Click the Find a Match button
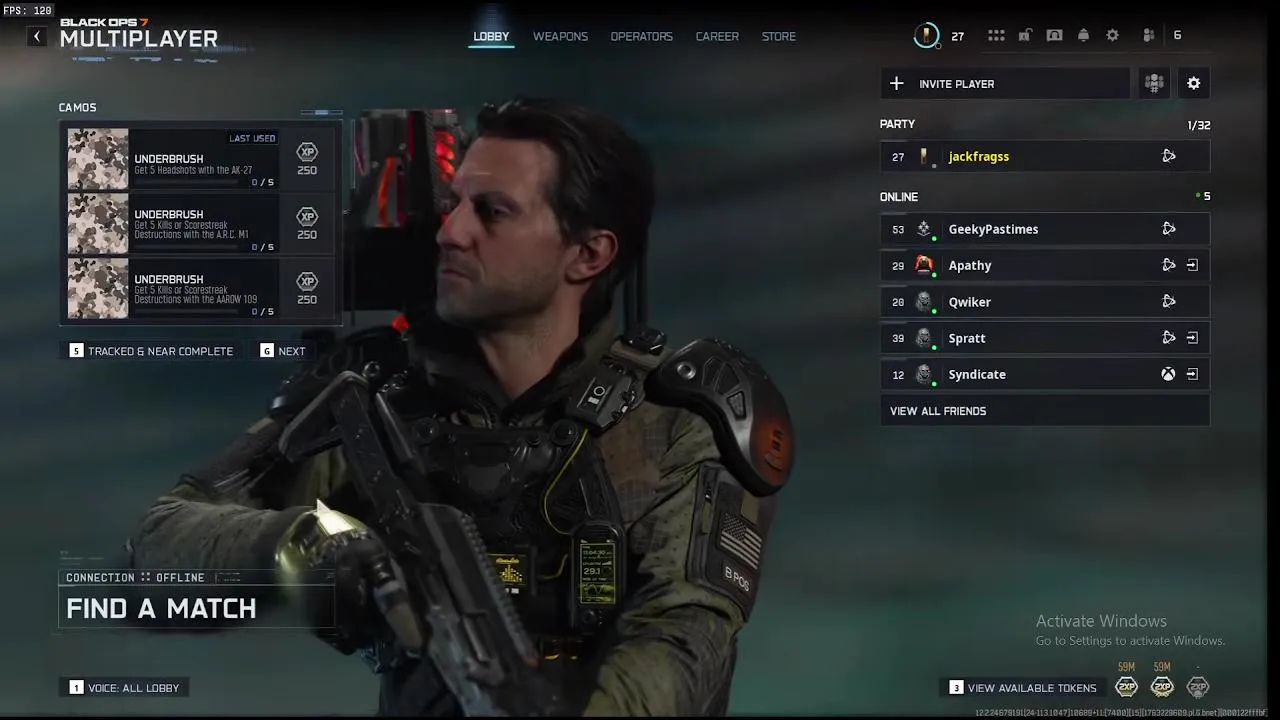The image size is (1280, 720). [x=196, y=608]
